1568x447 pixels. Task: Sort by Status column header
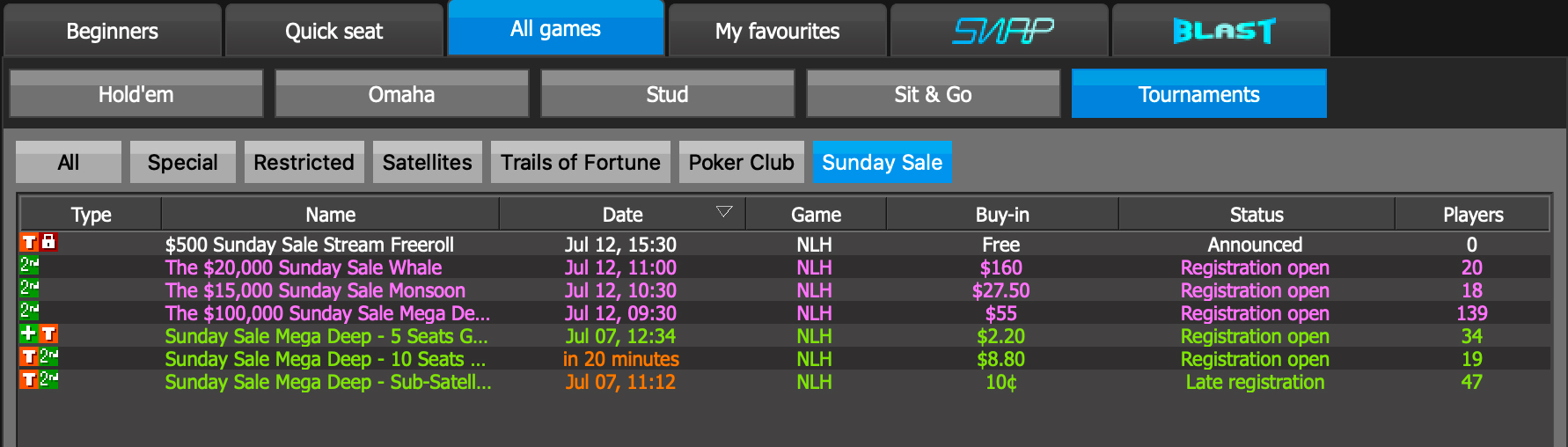pos(1257,215)
